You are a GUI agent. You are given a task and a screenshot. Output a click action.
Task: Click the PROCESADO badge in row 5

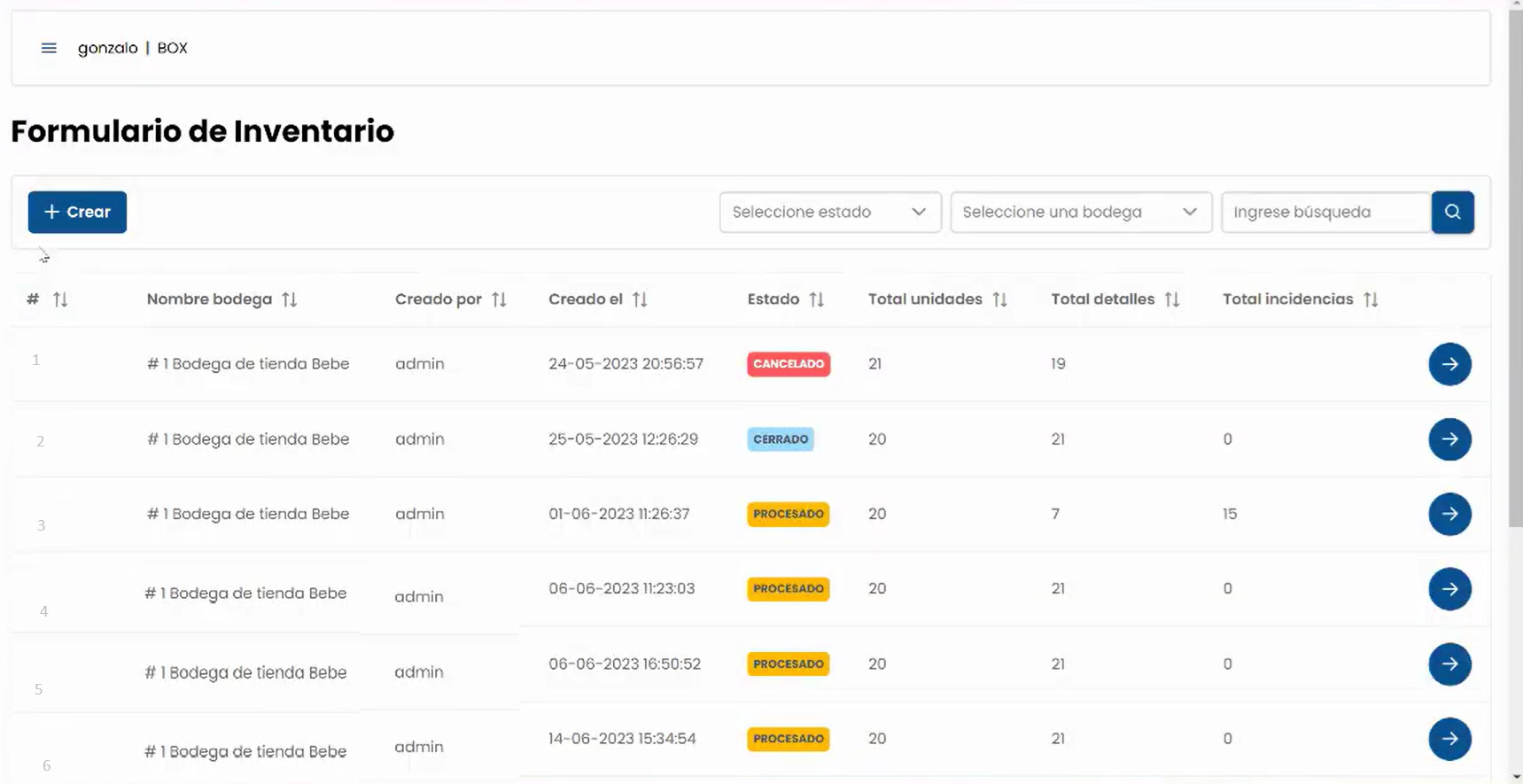(x=788, y=664)
